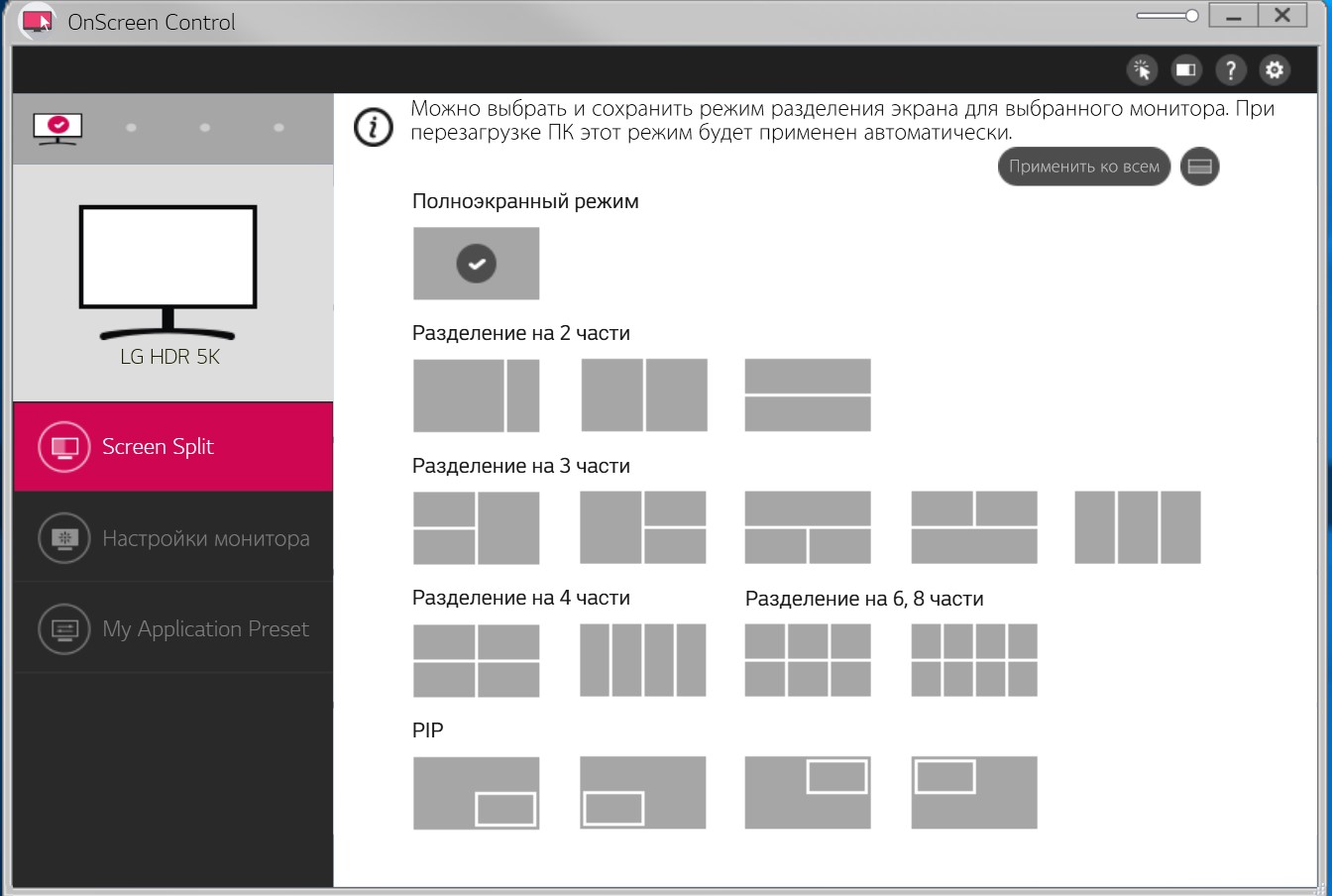Click the window layout icon in top bar
This screenshot has width=1332, height=896.
(1186, 70)
